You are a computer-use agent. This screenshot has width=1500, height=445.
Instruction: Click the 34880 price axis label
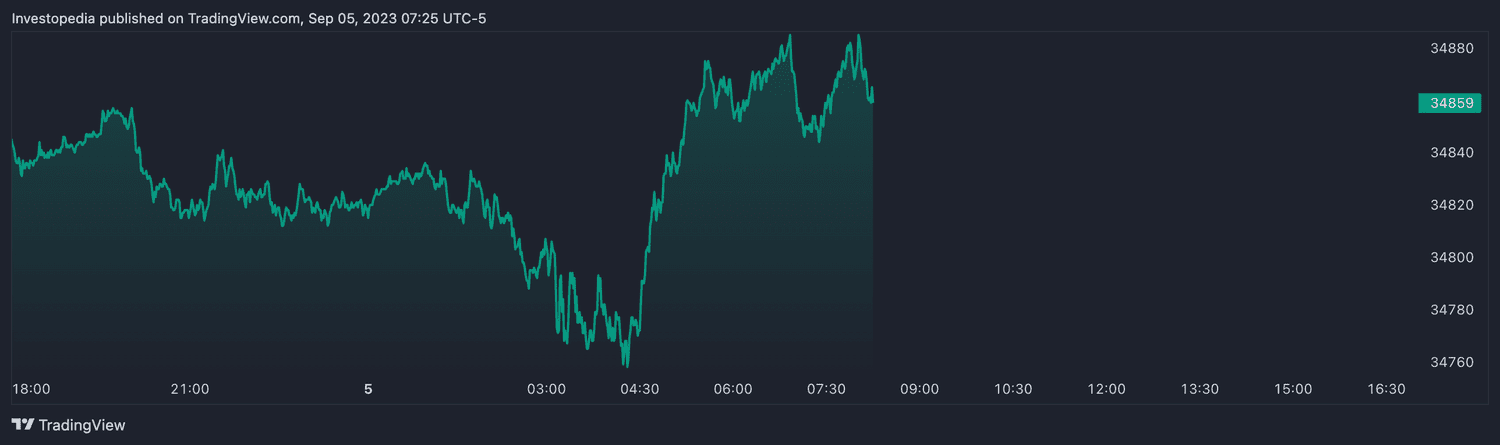pyautogui.click(x=1450, y=48)
